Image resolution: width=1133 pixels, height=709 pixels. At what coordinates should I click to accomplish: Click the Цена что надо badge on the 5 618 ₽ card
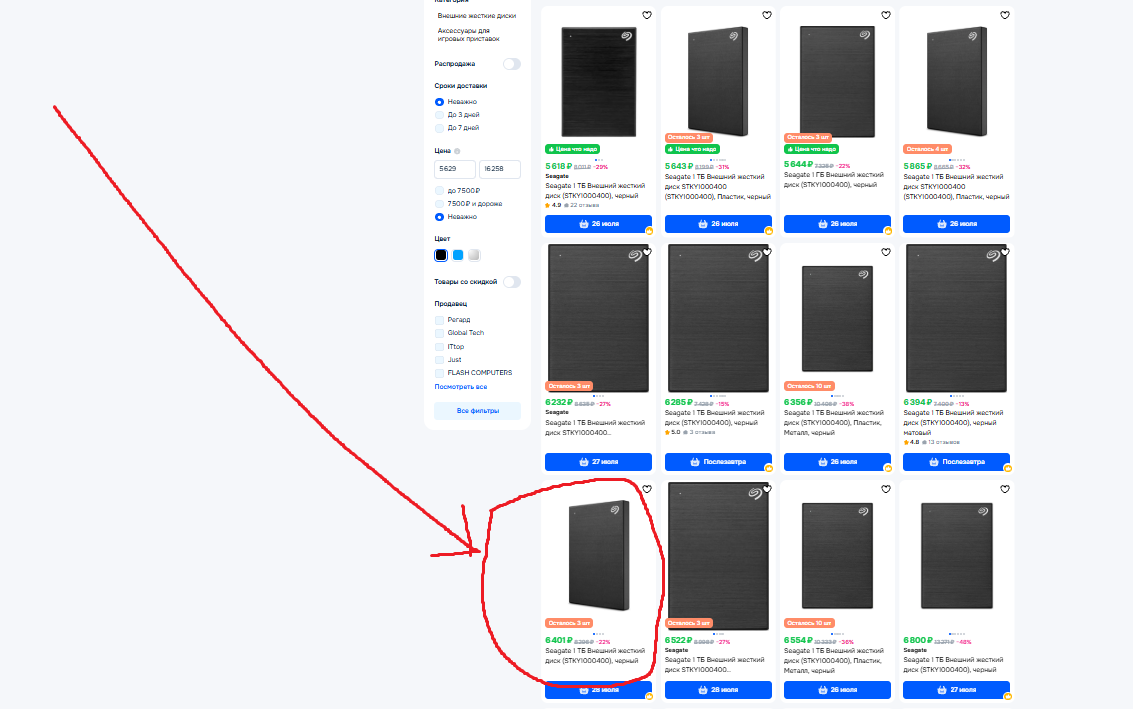572,150
